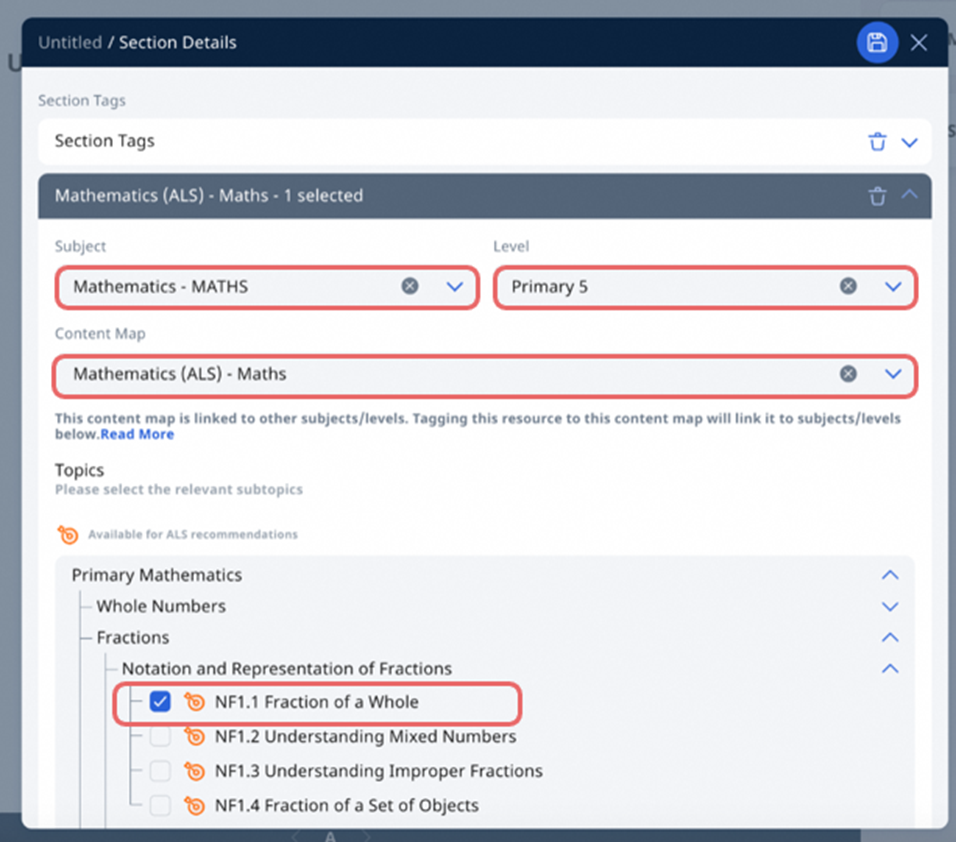Clear the Primary 5 level selection
The image size is (956, 842).
point(848,287)
